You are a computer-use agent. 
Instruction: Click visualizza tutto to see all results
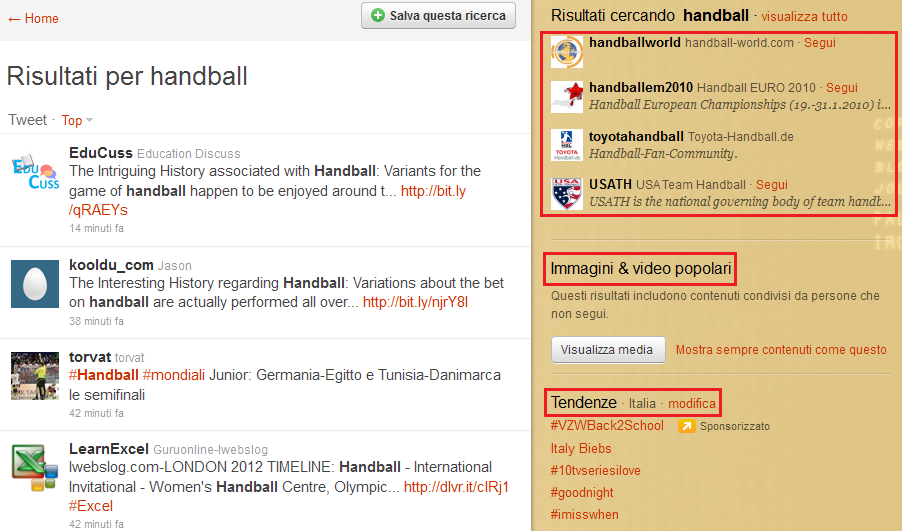coord(804,17)
